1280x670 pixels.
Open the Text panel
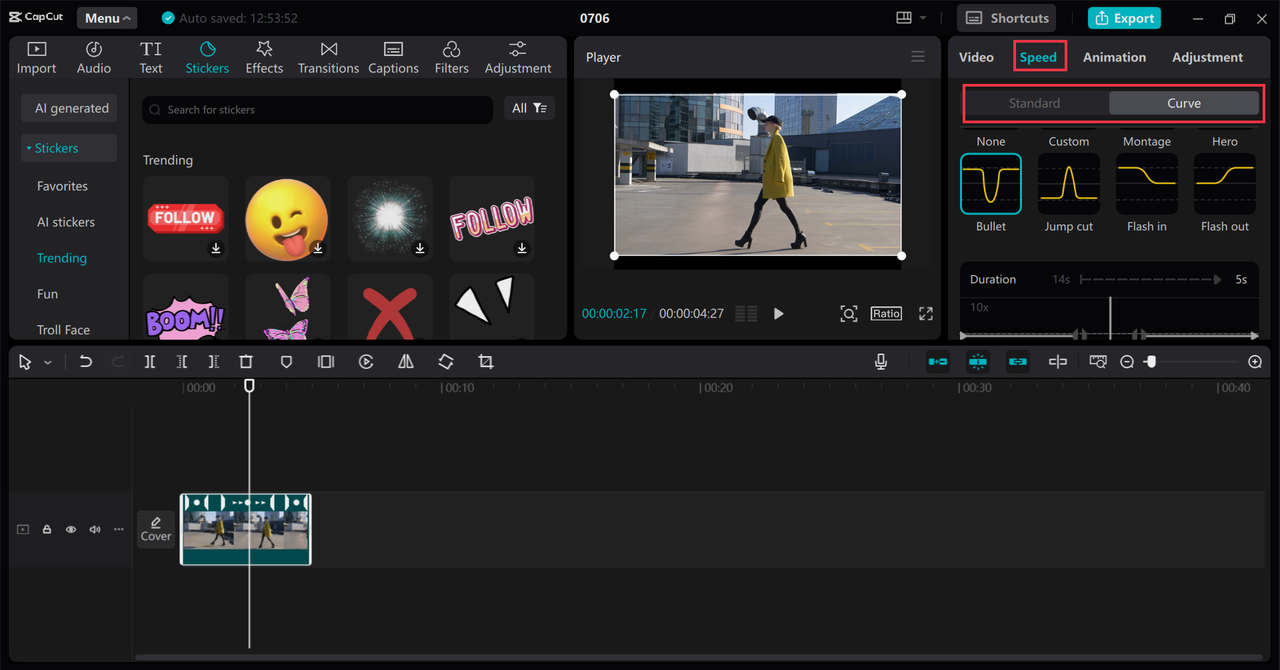(x=151, y=58)
